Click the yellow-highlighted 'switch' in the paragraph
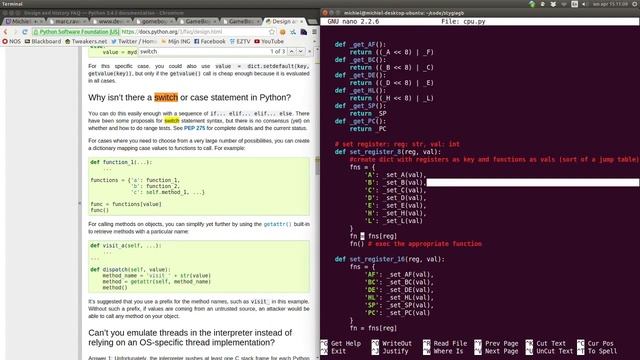The image size is (640, 360). [x=171, y=121]
